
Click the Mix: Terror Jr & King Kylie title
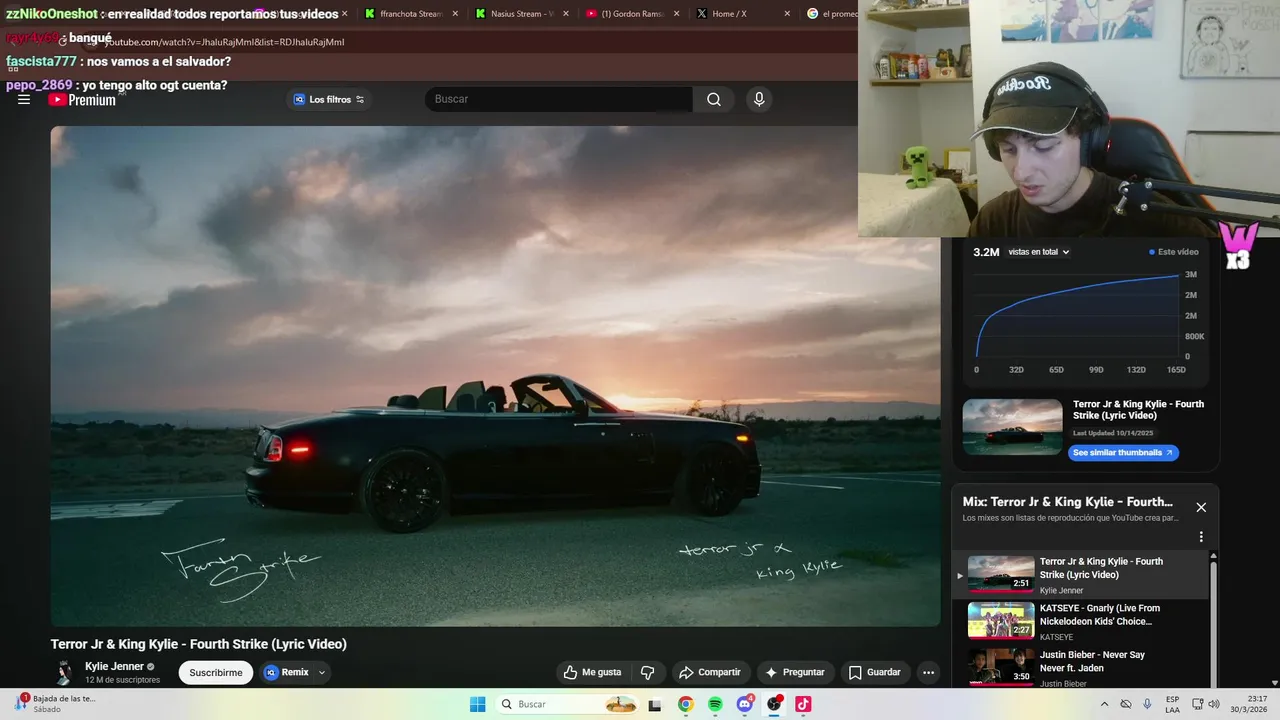click(x=1068, y=502)
